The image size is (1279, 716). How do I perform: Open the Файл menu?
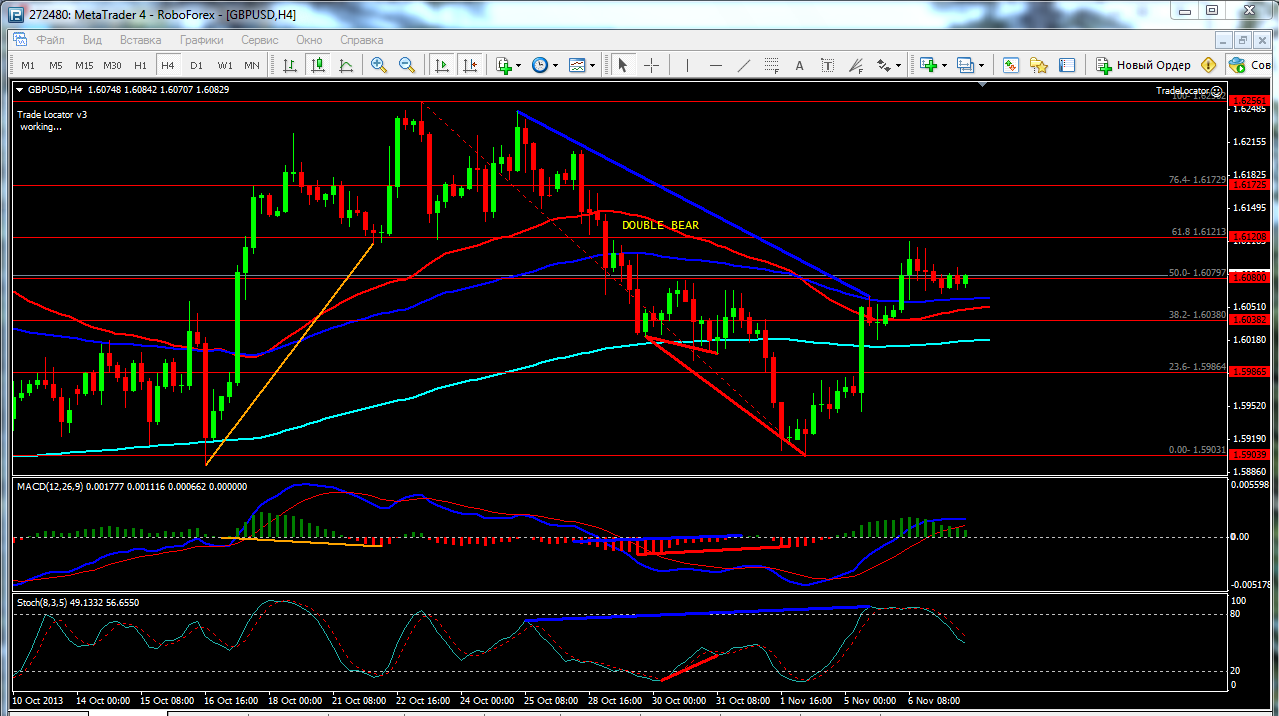50,40
